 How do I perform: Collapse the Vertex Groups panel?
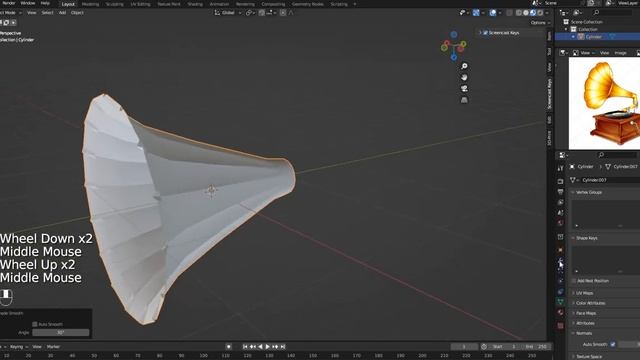tap(589, 192)
